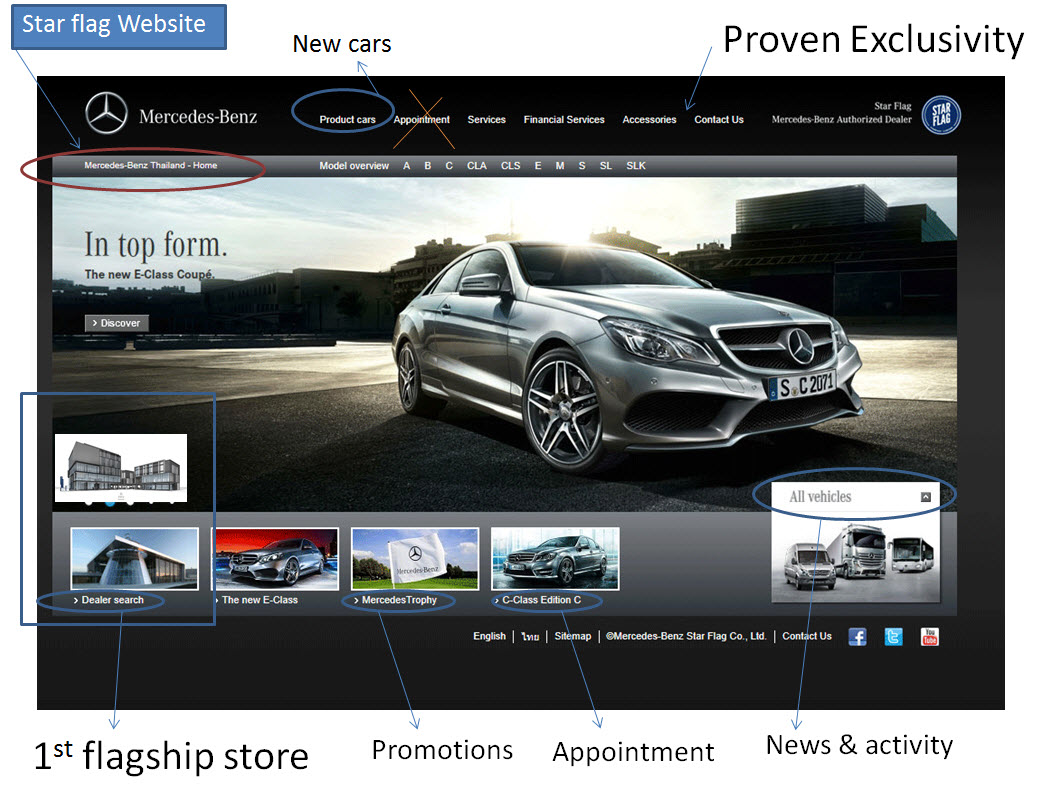
Task: Open the Services menu
Action: pos(486,119)
